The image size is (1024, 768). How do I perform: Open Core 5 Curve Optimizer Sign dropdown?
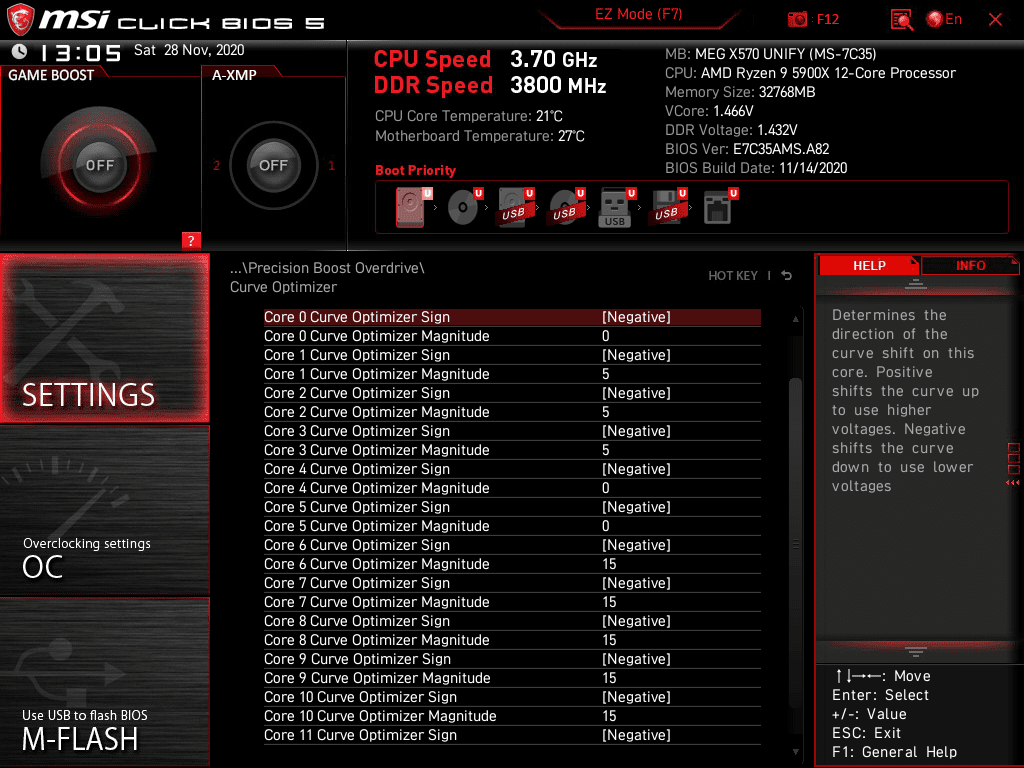click(636, 507)
